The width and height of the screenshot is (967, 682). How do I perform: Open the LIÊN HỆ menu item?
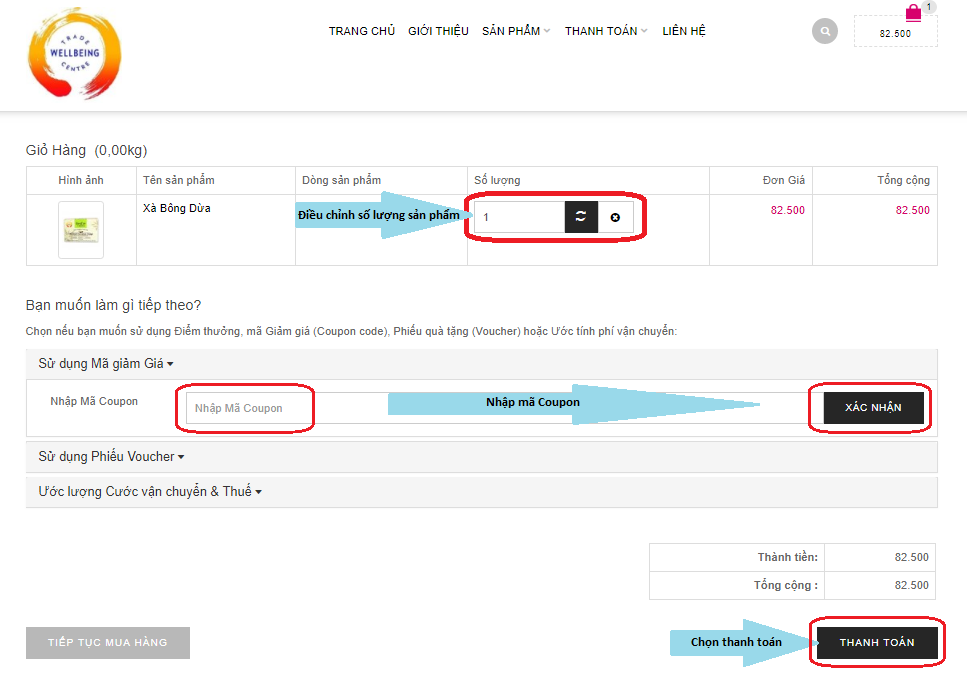[684, 31]
